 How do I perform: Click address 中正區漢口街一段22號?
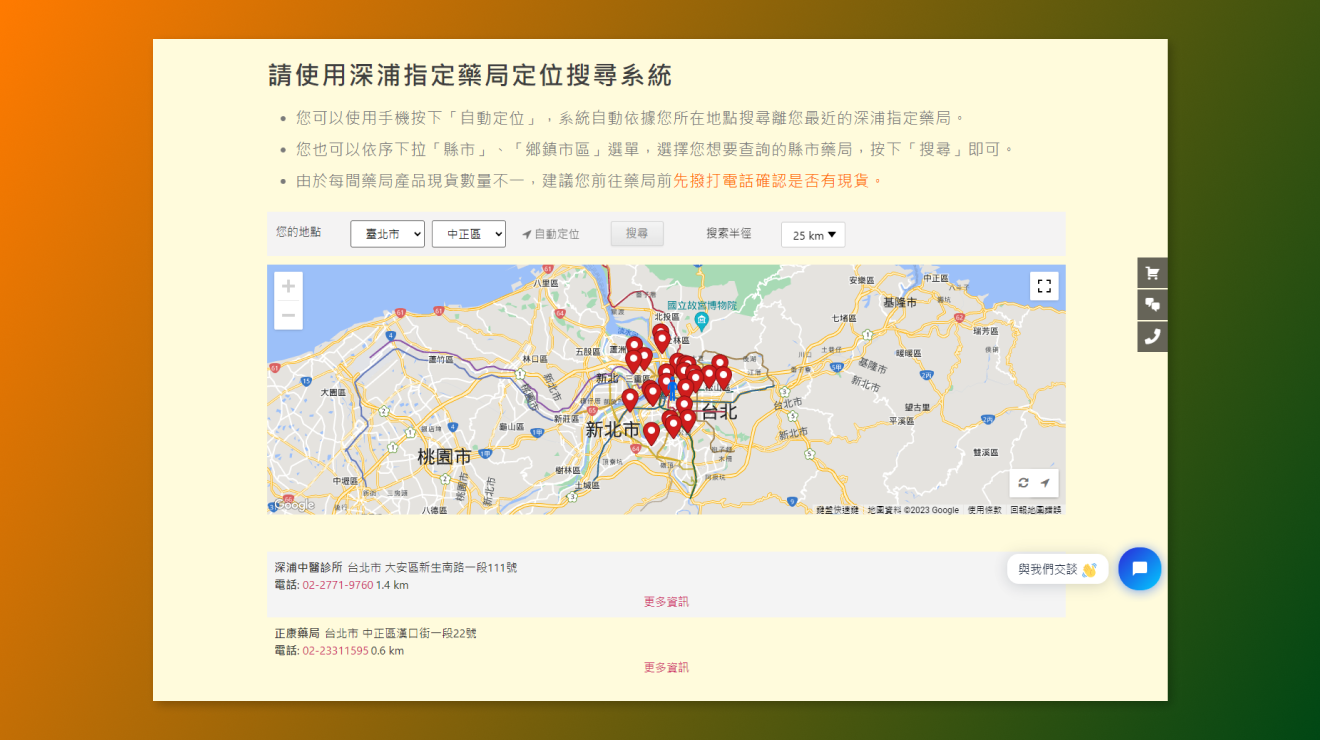coord(420,634)
